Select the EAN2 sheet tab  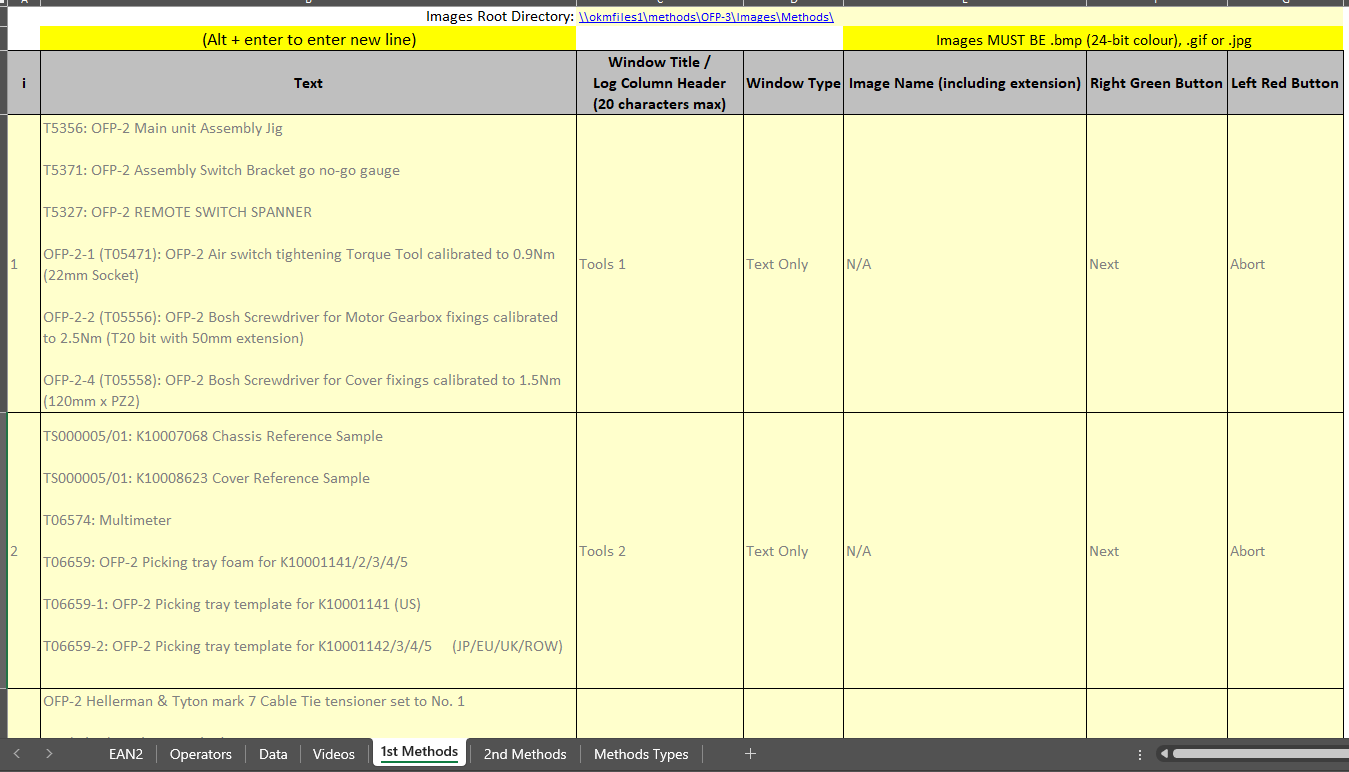[x=126, y=754]
